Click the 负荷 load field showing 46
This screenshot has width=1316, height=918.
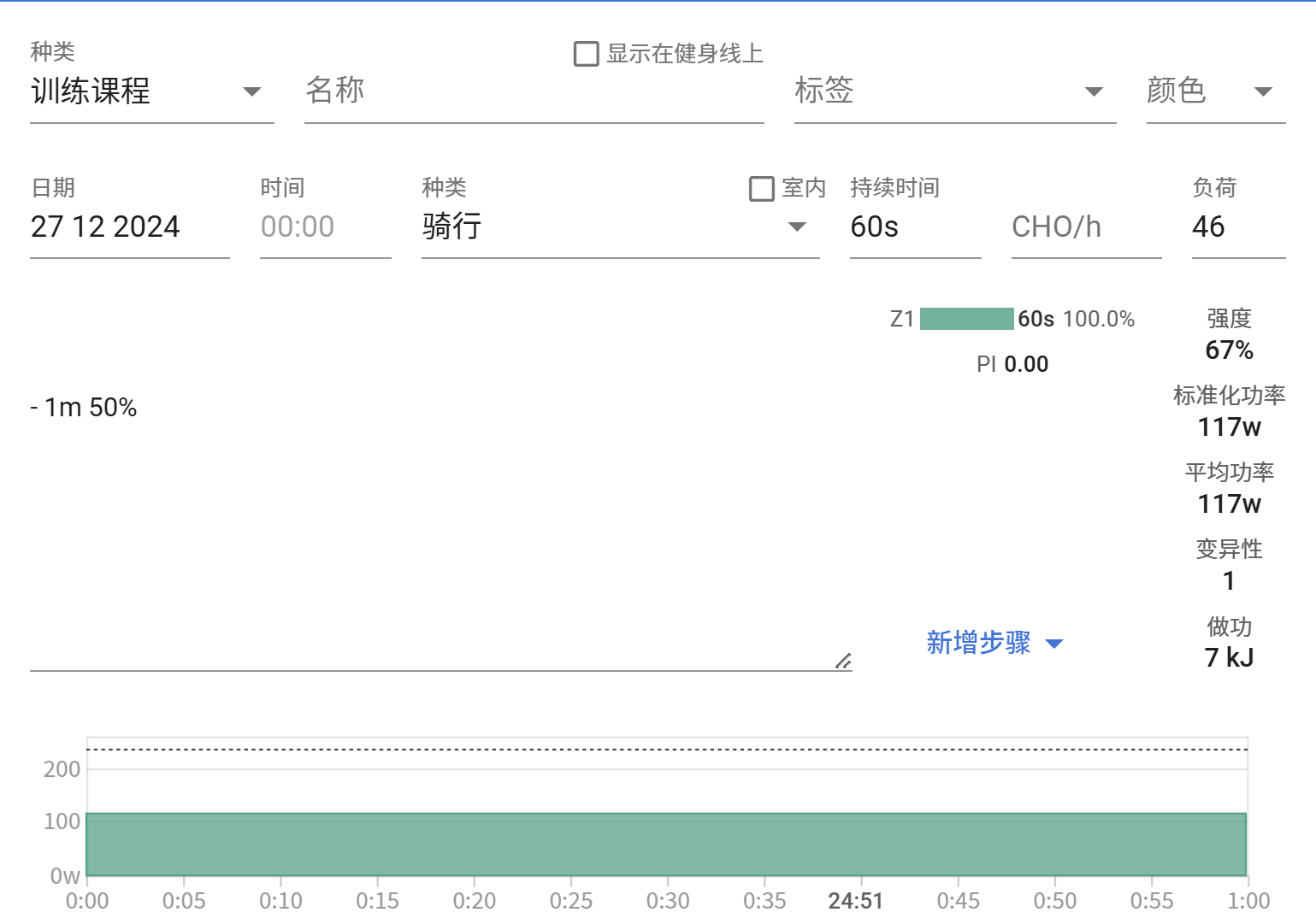point(1236,227)
